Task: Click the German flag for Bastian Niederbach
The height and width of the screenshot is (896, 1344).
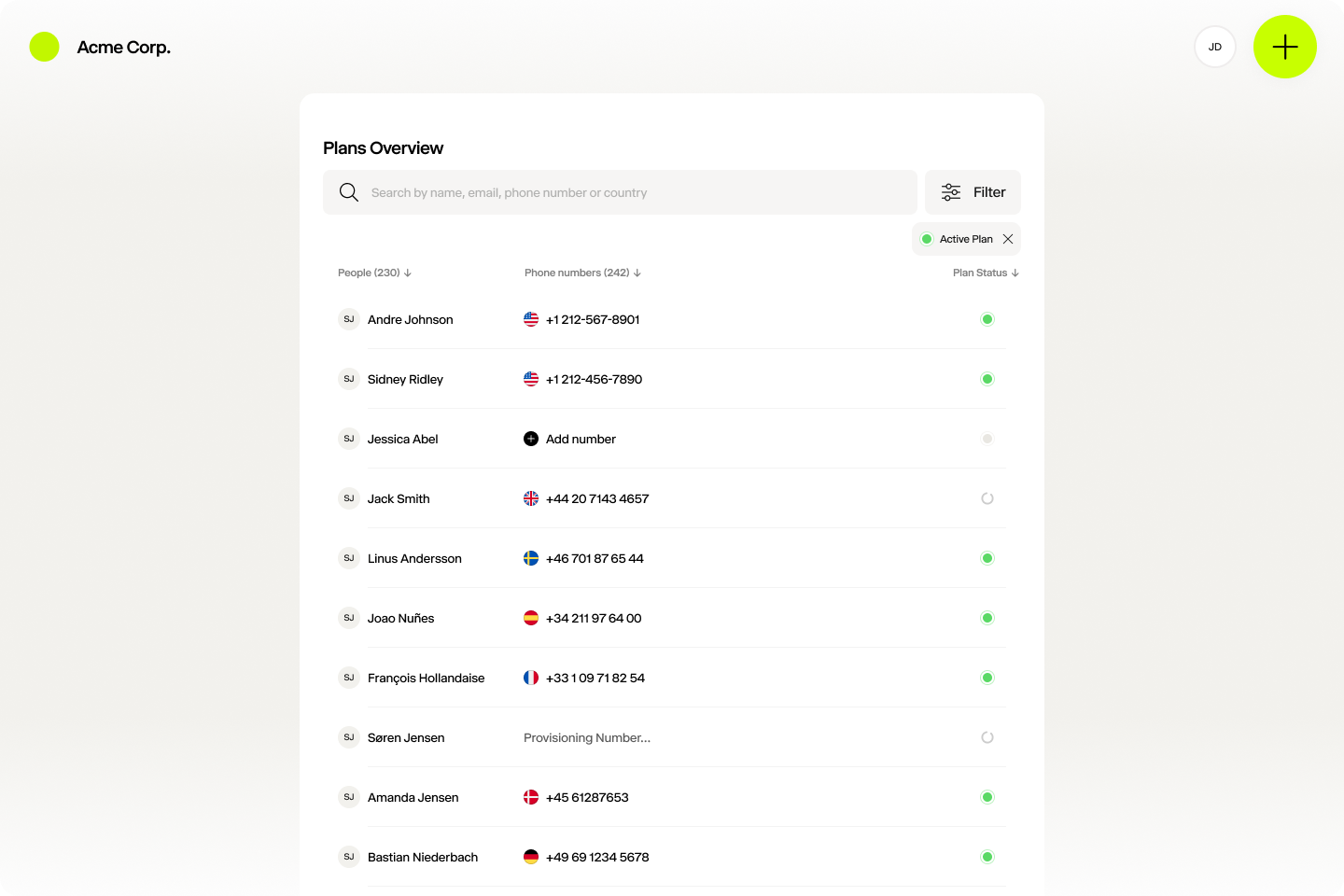Action: point(531,857)
